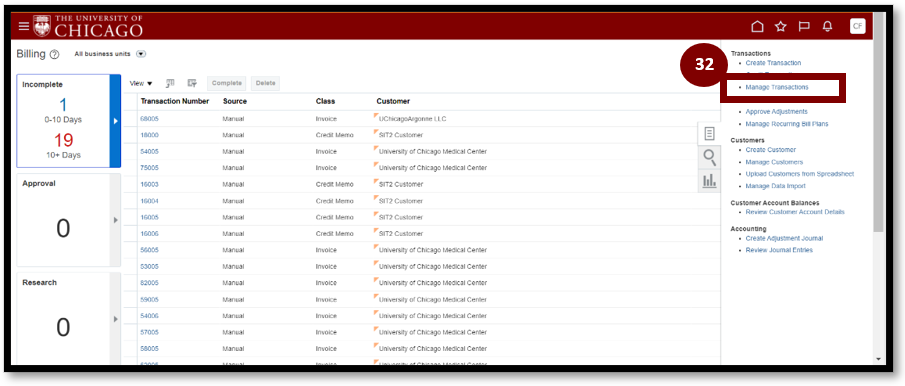Open the Create Customer link

point(771,150)
